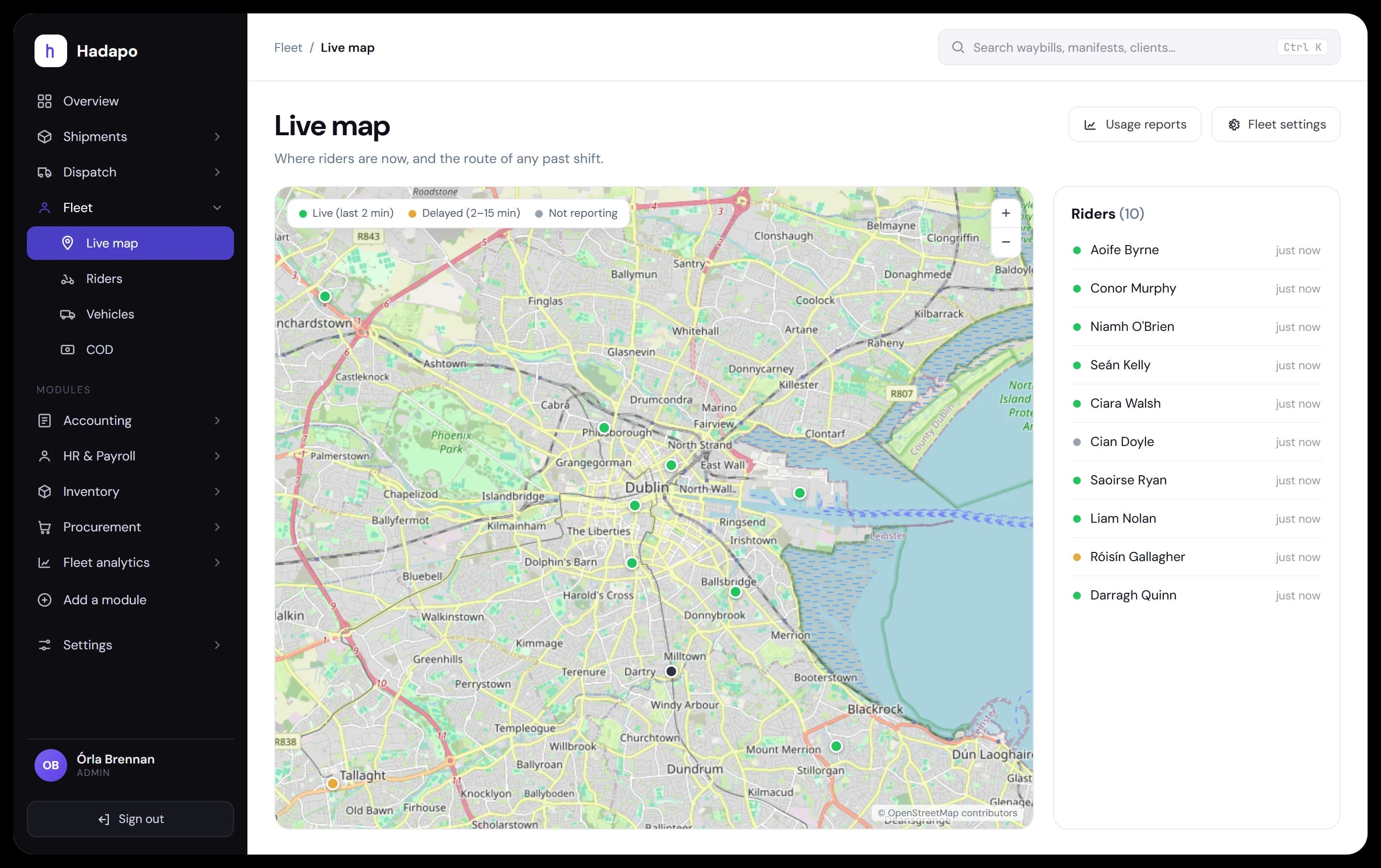Zoom out the map with minus button

(x=1006, y=242)
